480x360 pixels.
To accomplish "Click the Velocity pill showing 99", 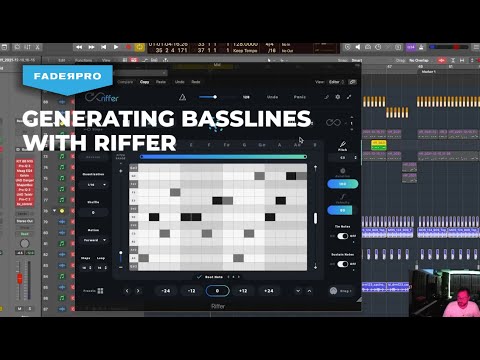I will pyautogui.click(x=343, y=210).
